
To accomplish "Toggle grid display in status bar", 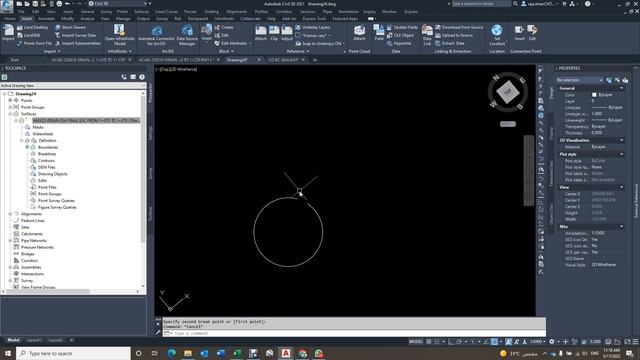I will pyautogui.click(x=429, y=342).
